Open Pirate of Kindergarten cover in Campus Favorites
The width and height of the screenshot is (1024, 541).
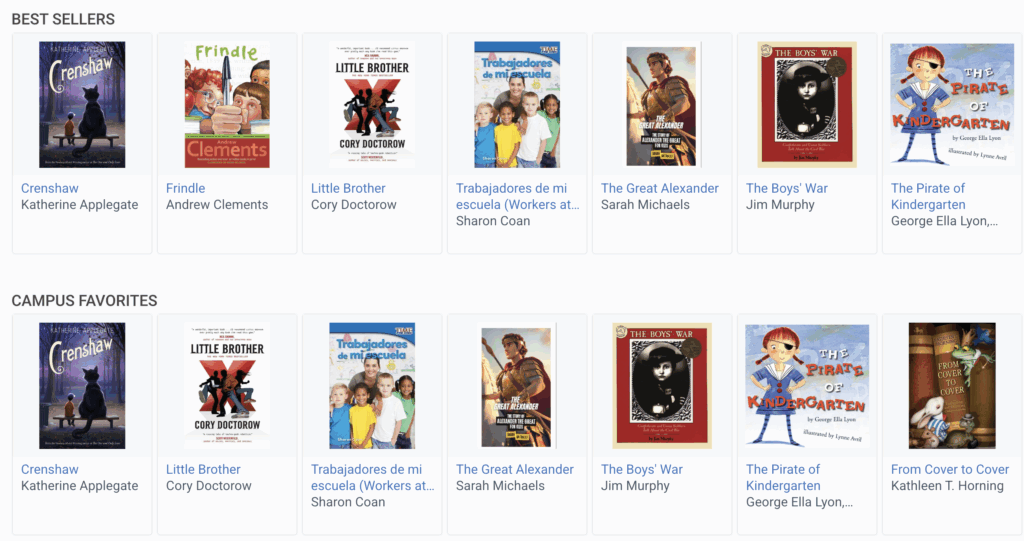pos(807,385)
